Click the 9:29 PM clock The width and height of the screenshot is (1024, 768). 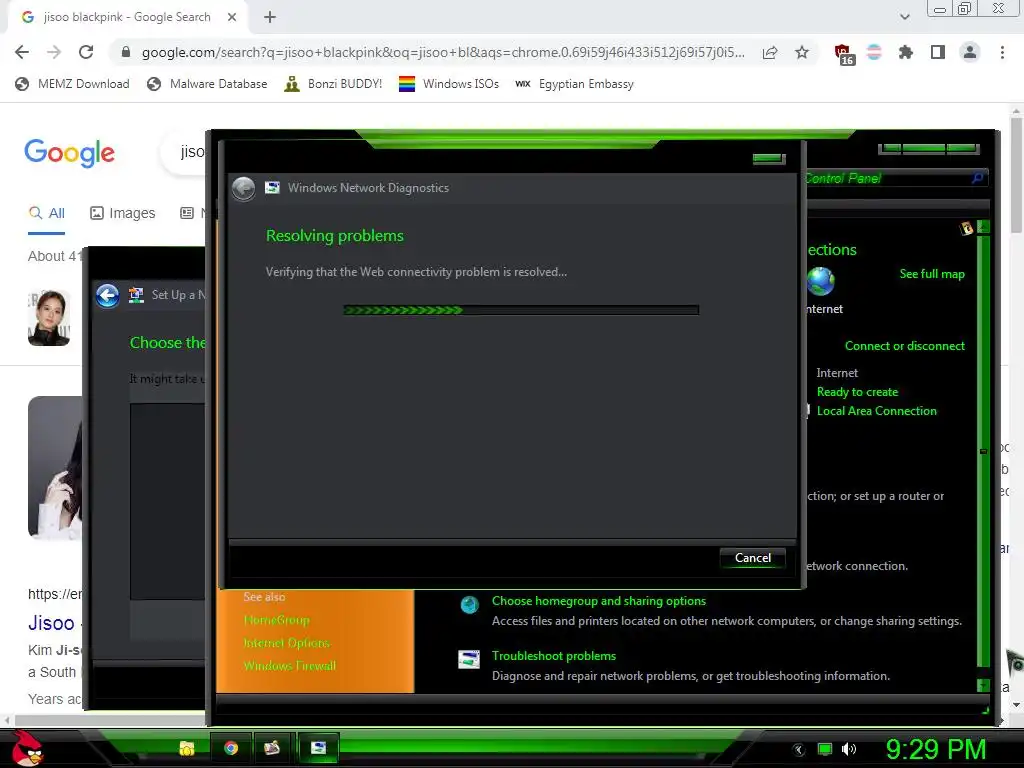[x=935, y=749]
